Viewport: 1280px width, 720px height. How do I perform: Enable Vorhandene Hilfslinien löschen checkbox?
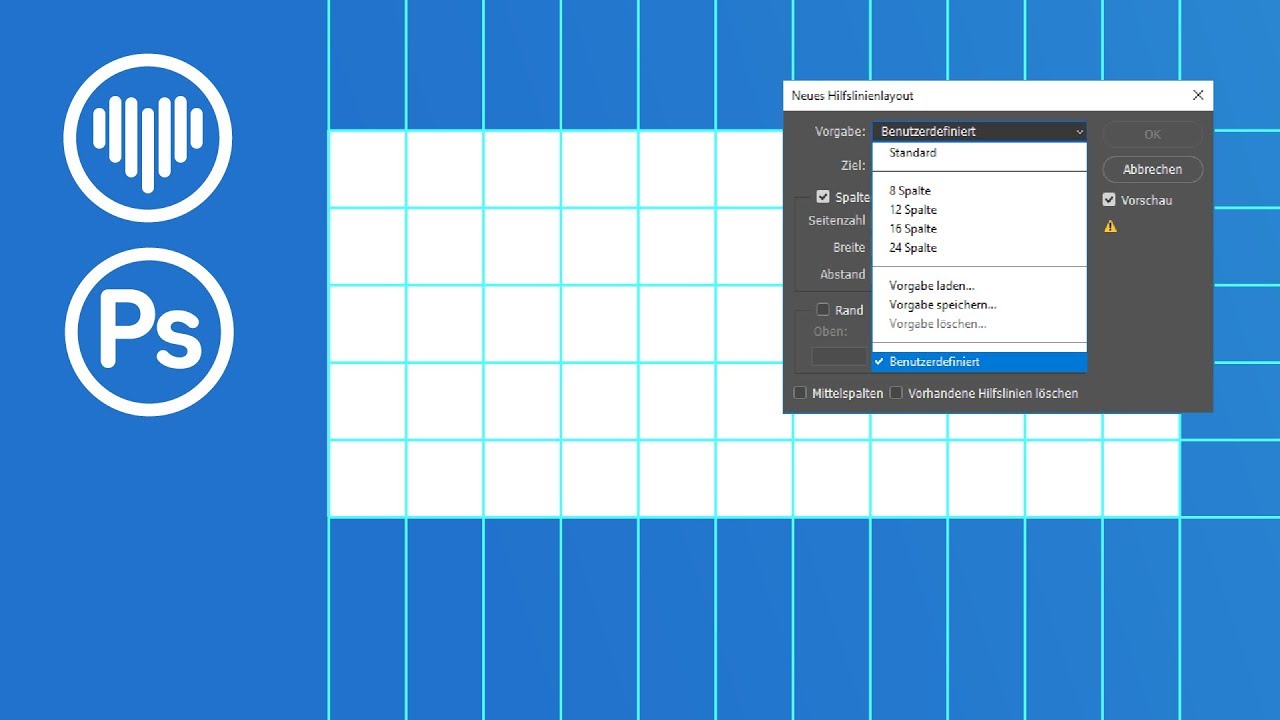[896, 393]
